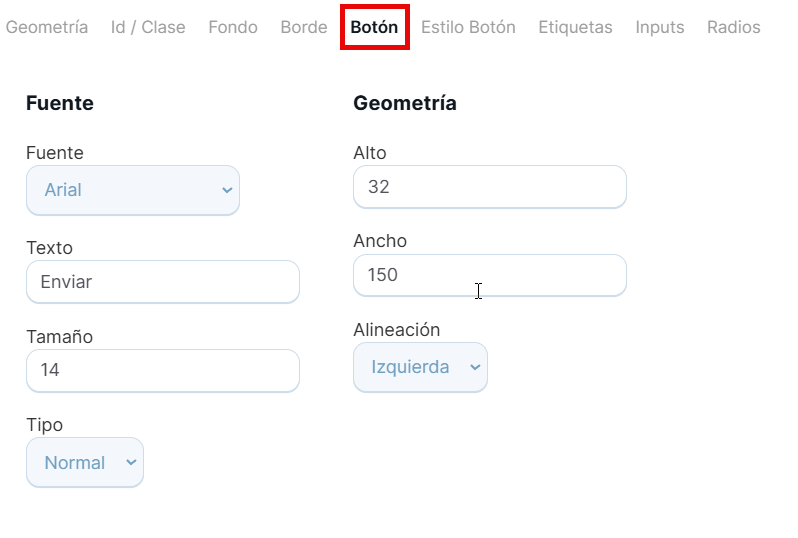Select the Fondo tab
The height and width of the screenshot is (538, 798).
pos(233,27)
